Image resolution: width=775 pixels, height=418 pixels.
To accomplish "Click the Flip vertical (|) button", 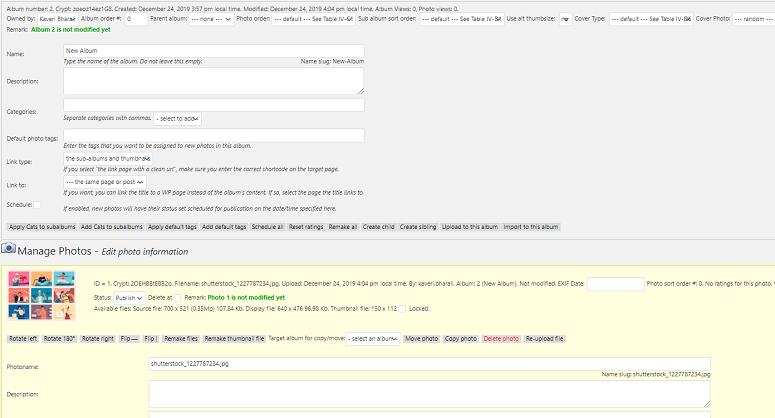I will pyautogui.click(x=151, y=339).
